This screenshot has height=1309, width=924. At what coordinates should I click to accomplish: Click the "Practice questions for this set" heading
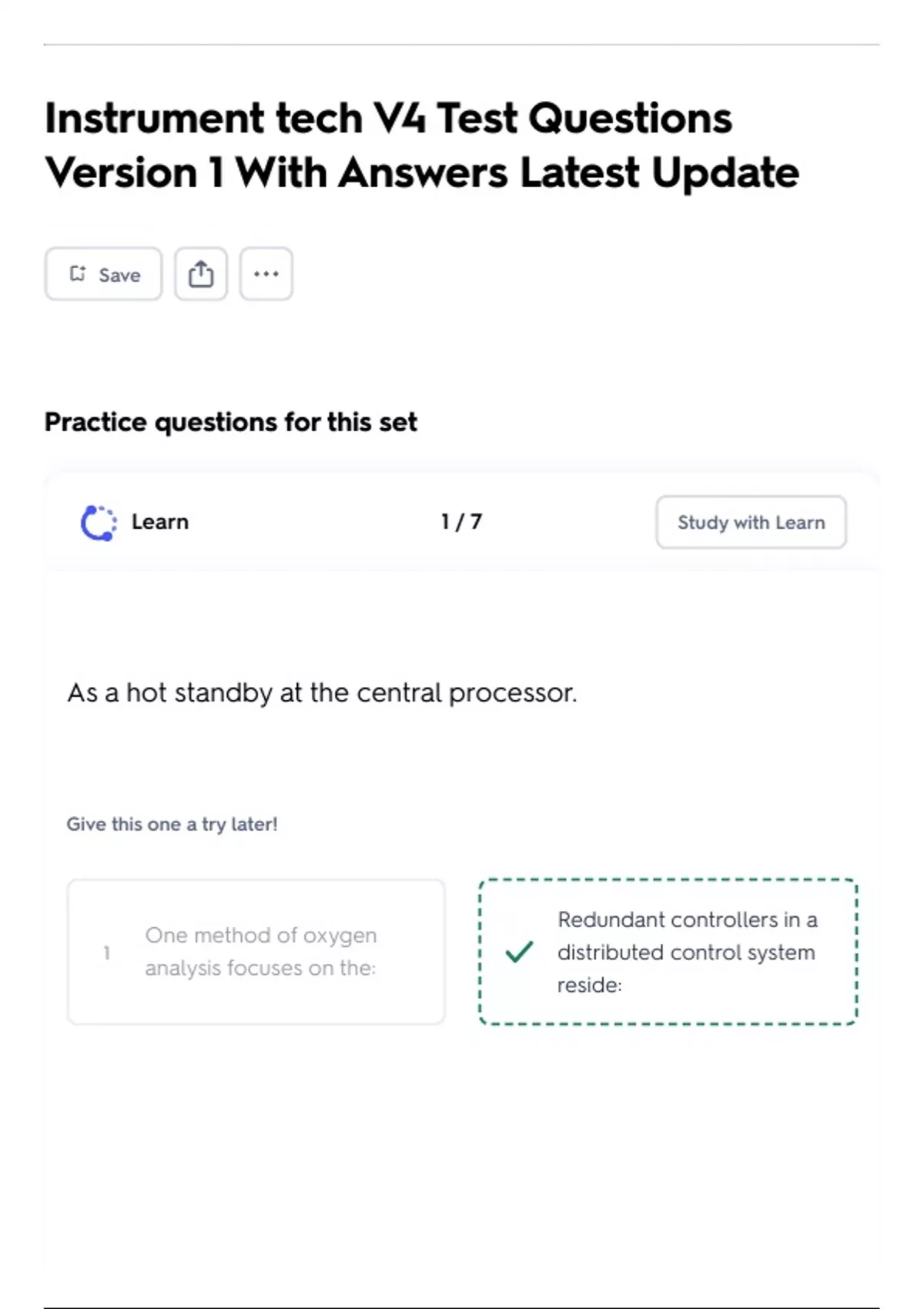coord(230,422)
